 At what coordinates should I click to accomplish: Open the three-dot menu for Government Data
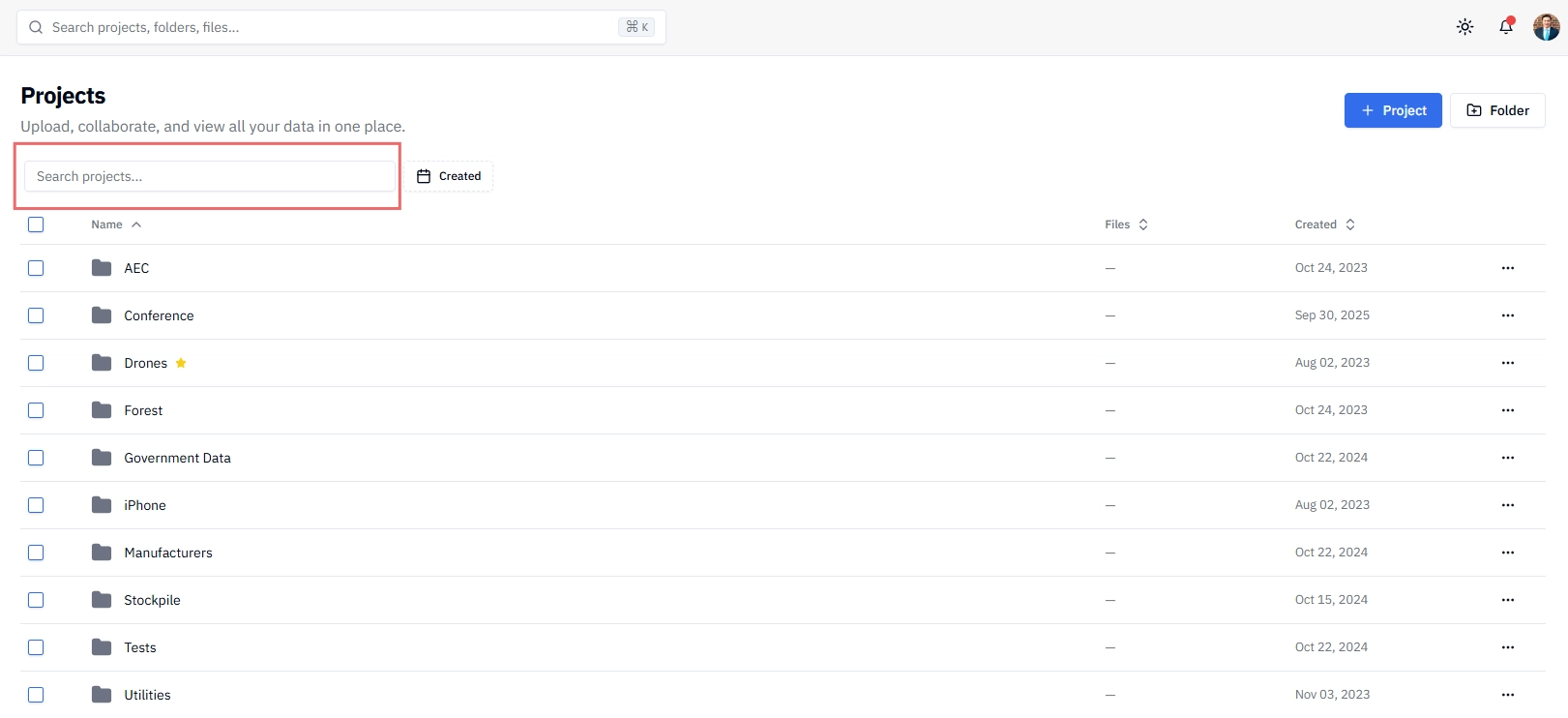(x=1507, y=458)
